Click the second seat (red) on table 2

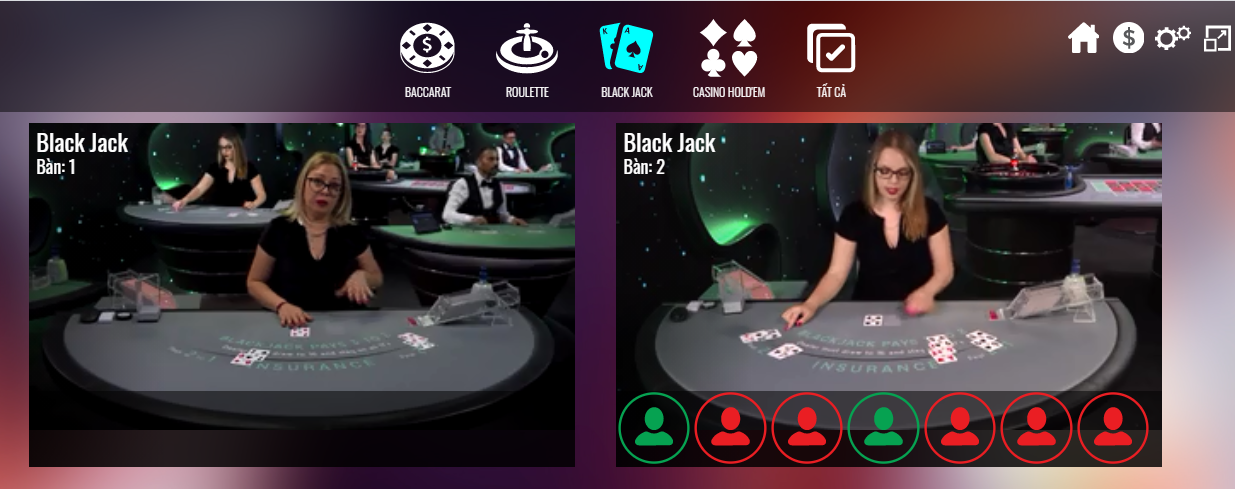click(x=730, y=428)
